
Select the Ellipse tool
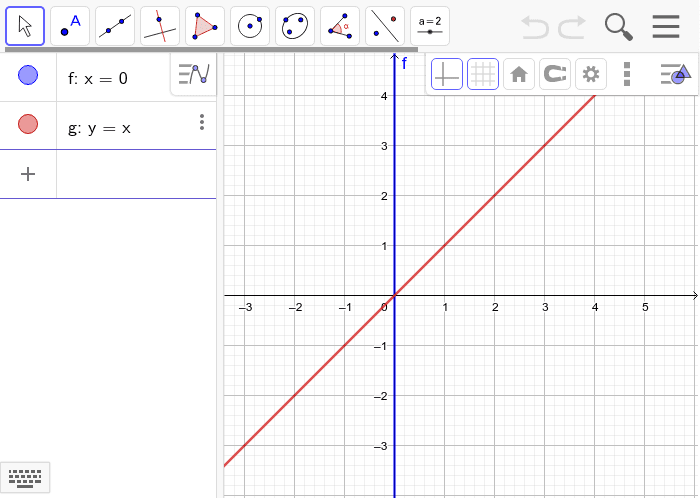pyautogui.click(x=295, y=26)
